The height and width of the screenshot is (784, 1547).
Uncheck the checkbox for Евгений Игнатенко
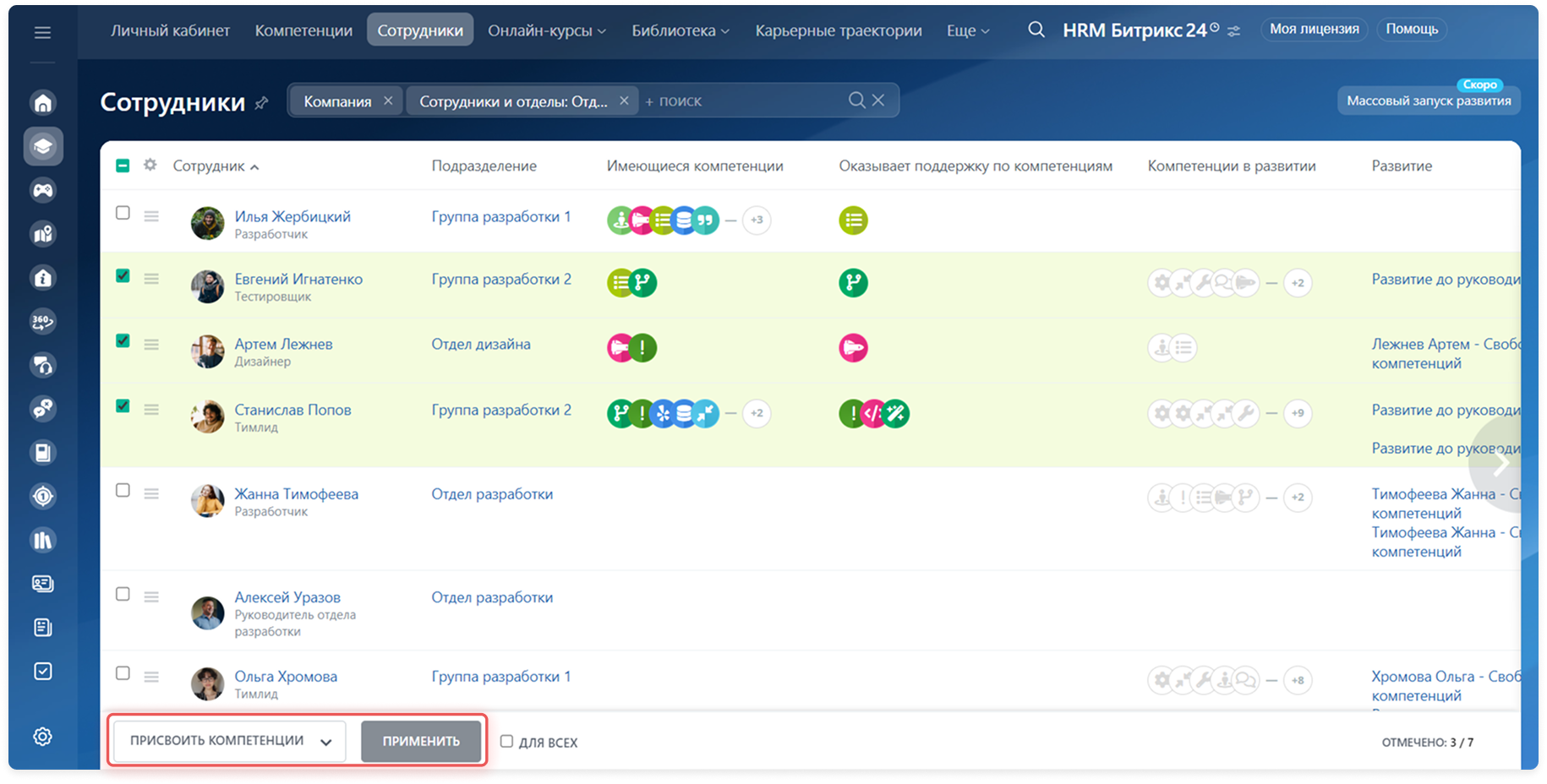point(123,275)
